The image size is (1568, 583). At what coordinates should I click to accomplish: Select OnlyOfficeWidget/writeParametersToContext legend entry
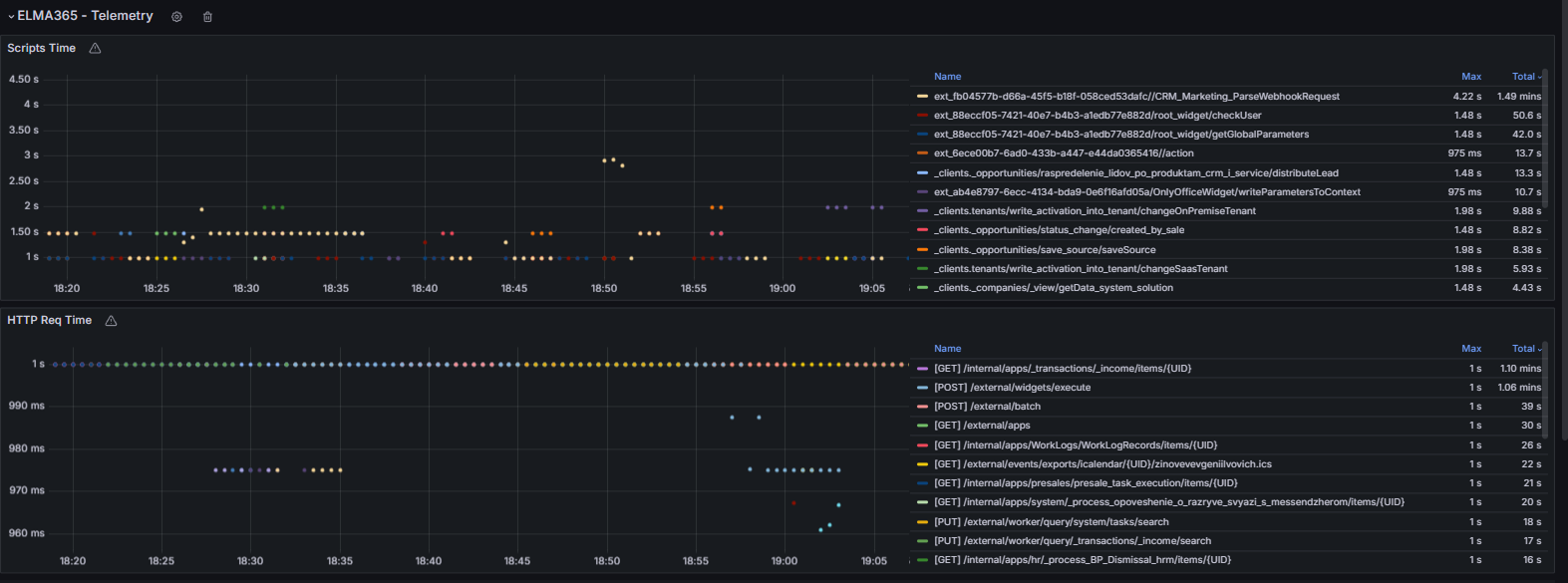pyautogui.click(x=1147, y=192)
